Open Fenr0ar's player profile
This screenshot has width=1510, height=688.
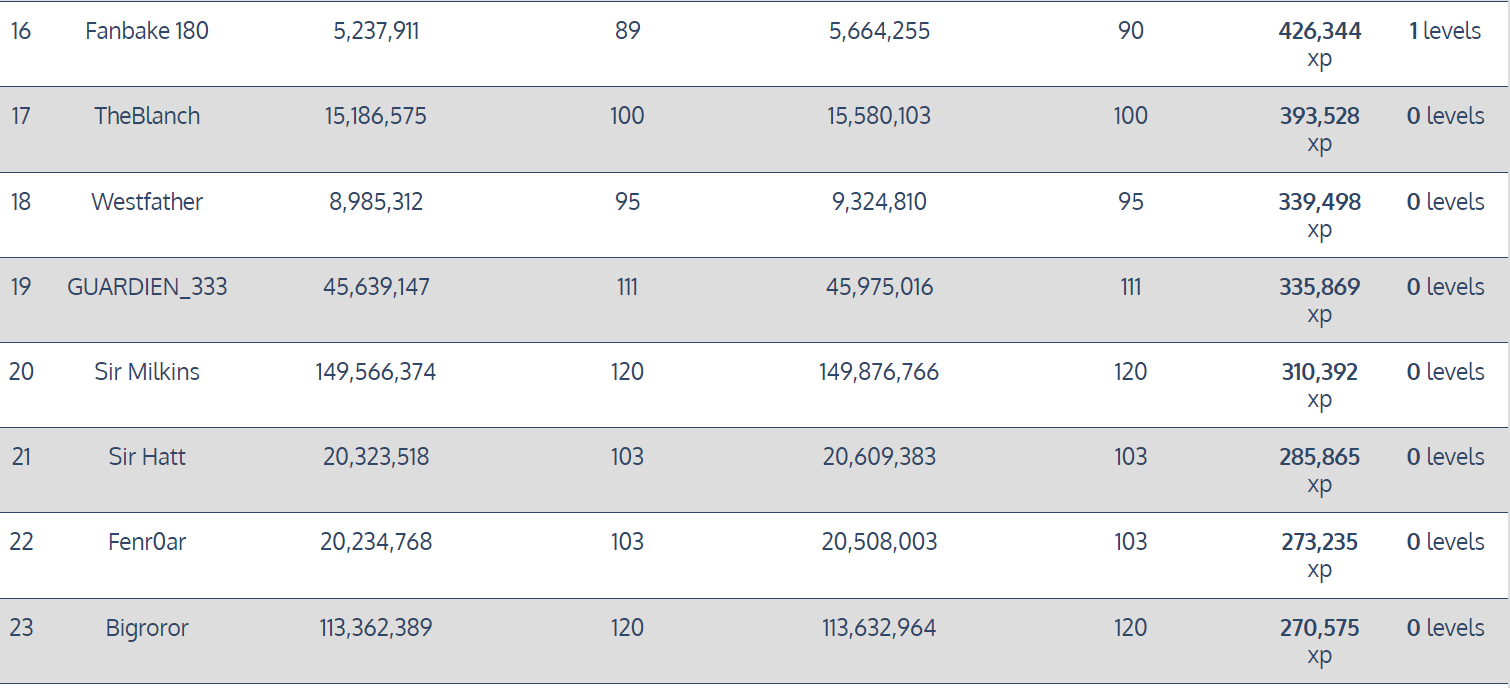147,542
